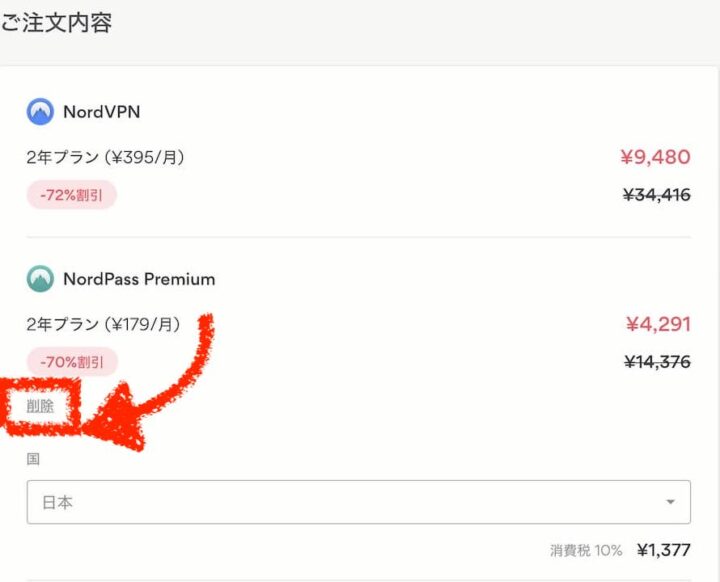Image resolution: width=720 pixels, height=582 pixels.
Task: Click the 2年プラン (¥395/月) plan label
Action: [105, 158]
